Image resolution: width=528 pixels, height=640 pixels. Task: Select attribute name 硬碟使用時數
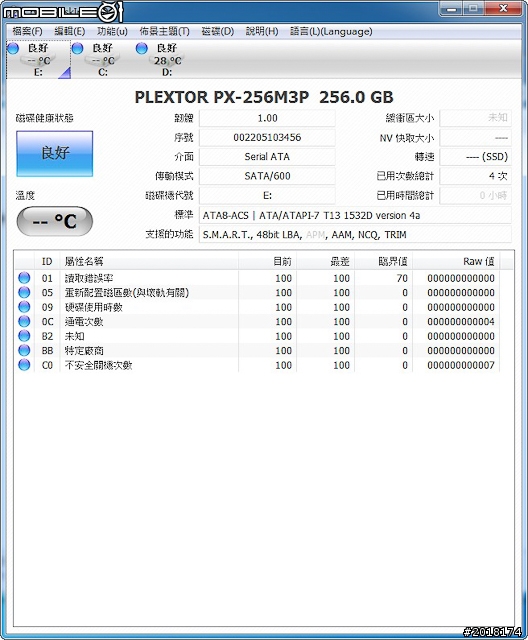tap(94, 307)
